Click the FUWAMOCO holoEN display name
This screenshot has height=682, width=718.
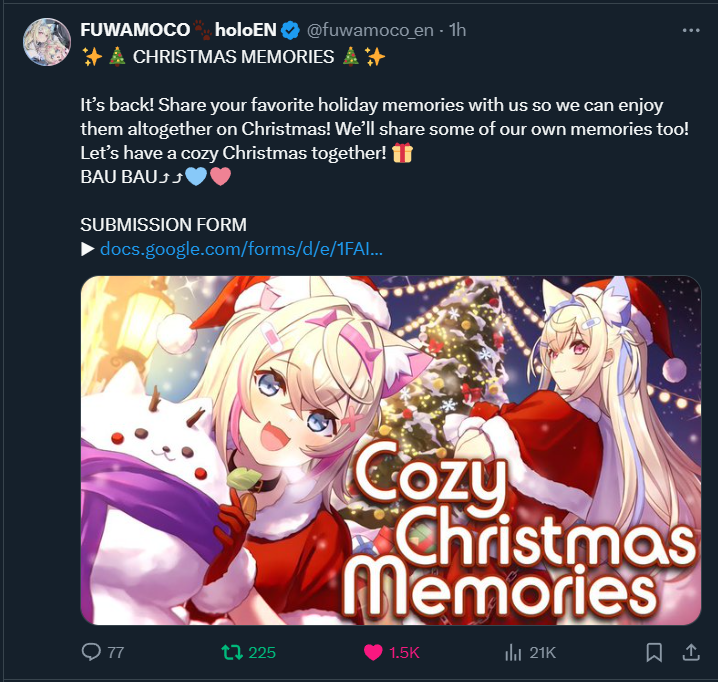(178, 30)
